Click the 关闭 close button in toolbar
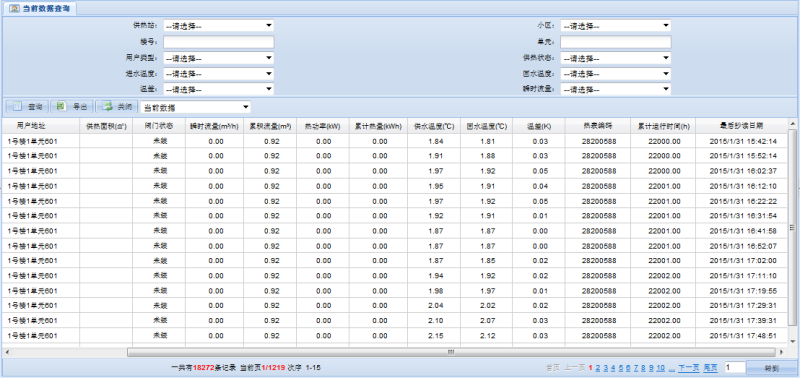 [x=117, y=107]
